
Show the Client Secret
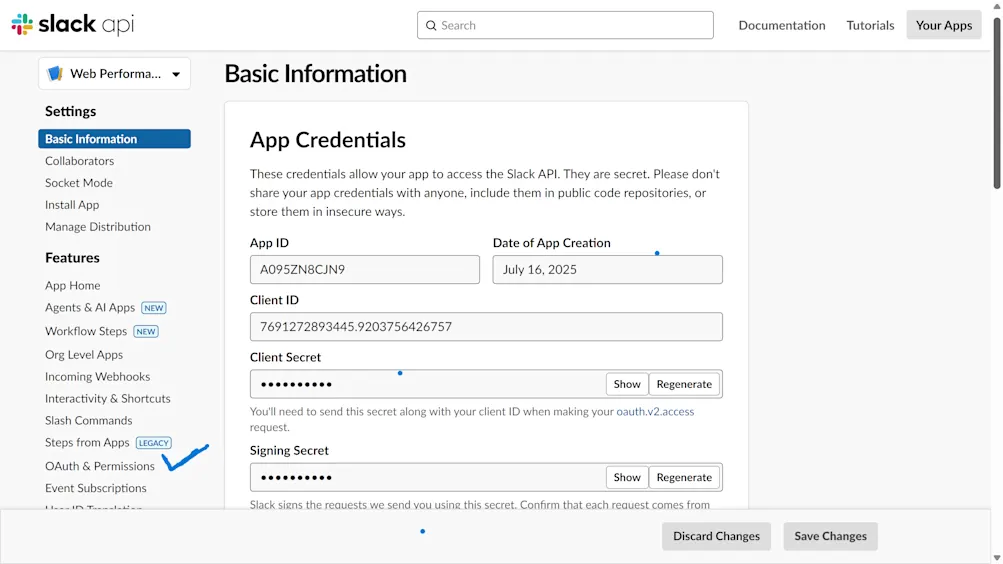(x=627, y=384)
